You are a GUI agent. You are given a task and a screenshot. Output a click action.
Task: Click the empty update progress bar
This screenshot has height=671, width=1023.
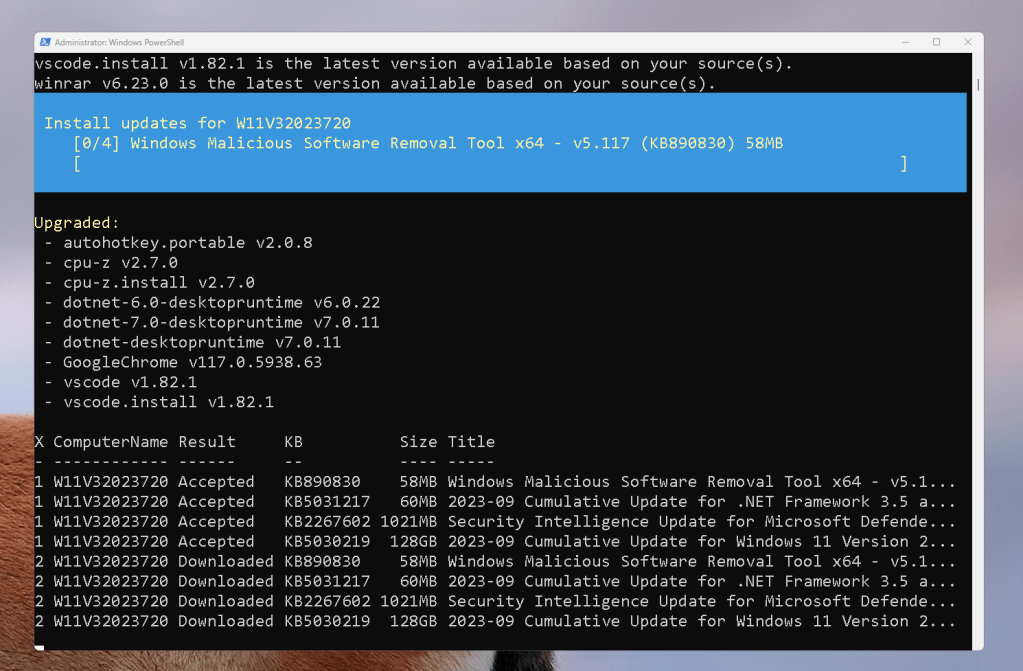(x=491, y=163)
